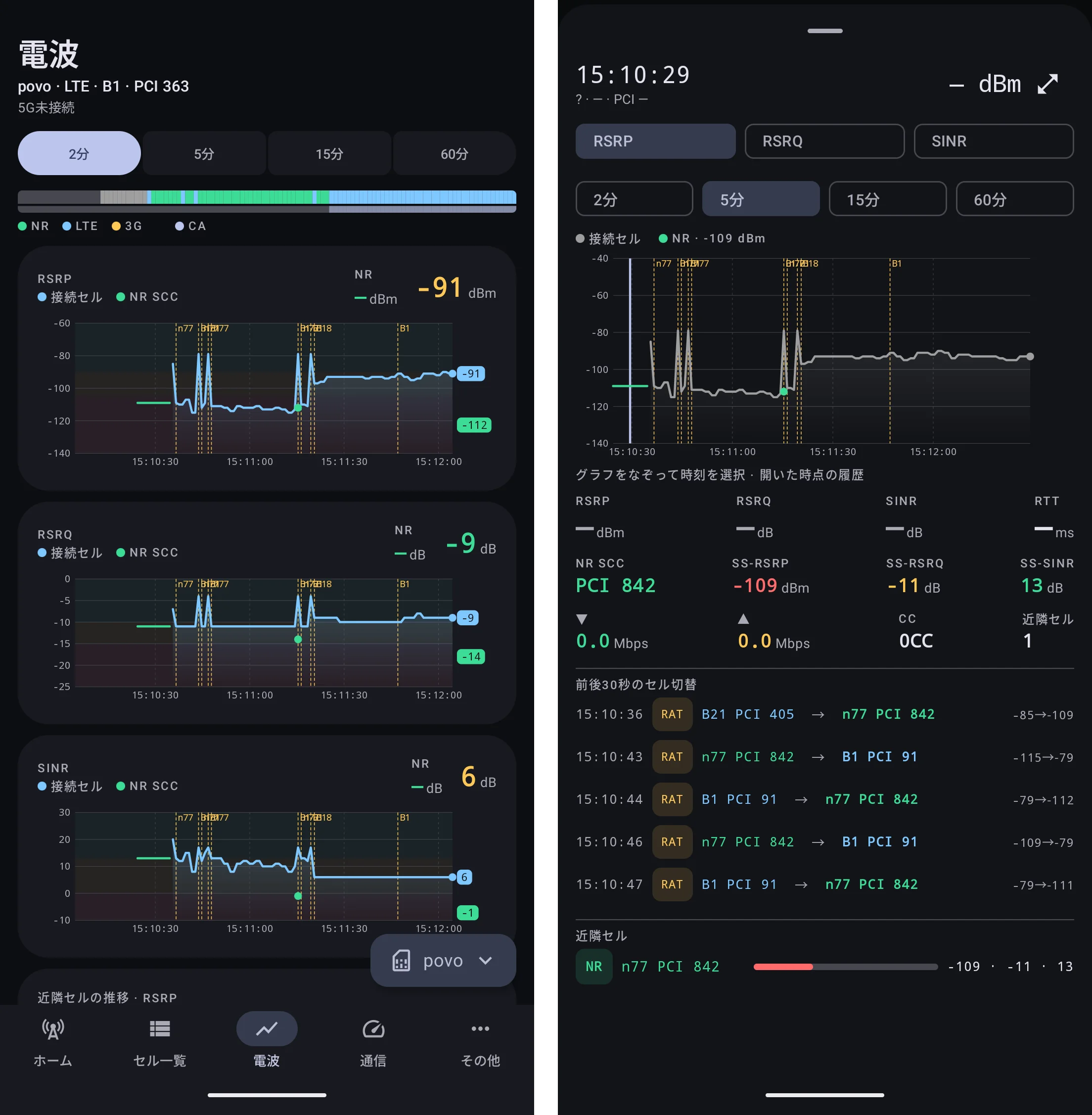1092x1115 pixels.
Task: Click the RAT timeline color bar
Action: point(267,197)
